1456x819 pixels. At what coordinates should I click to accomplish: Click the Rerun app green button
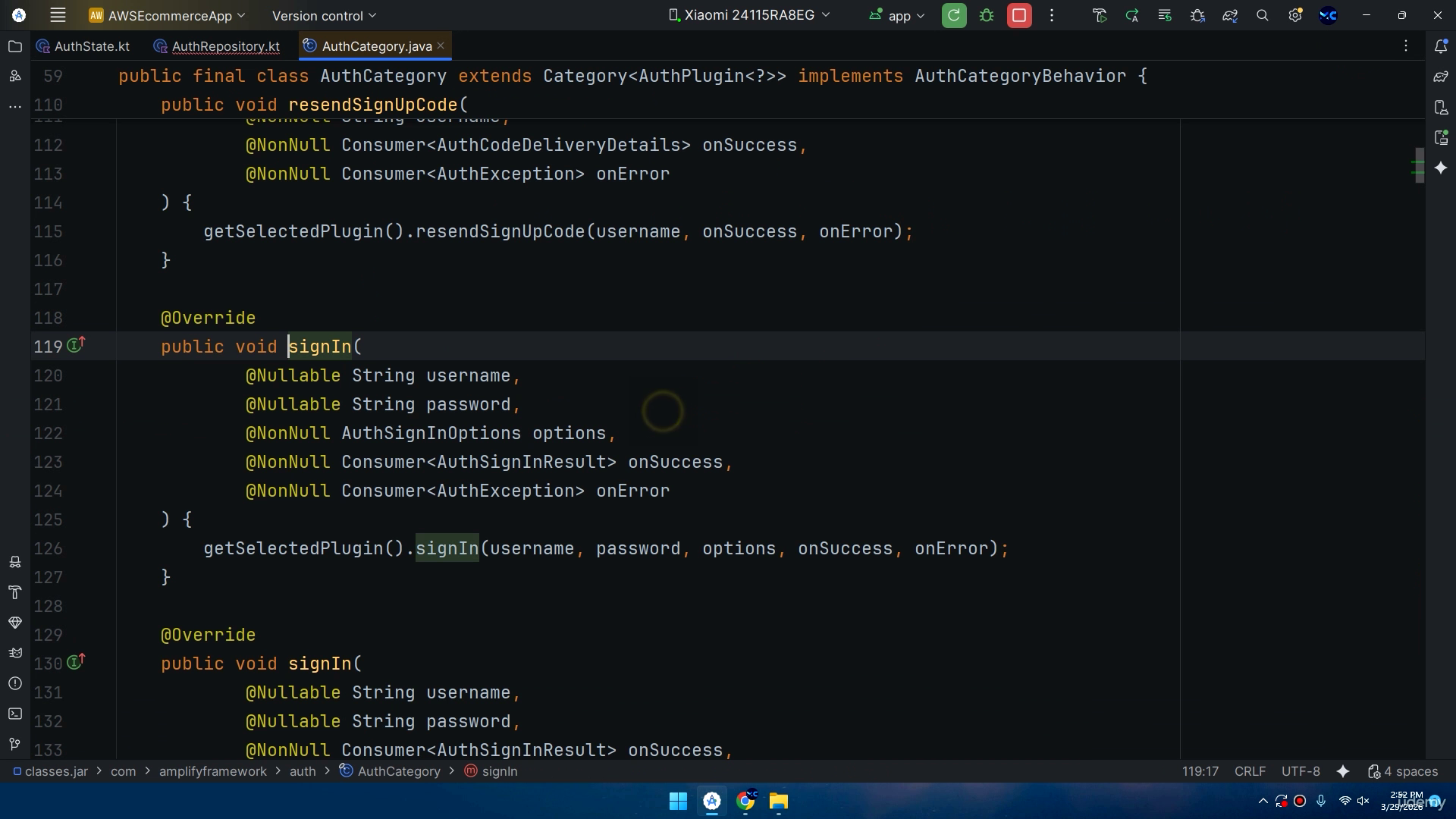point(954,15)
